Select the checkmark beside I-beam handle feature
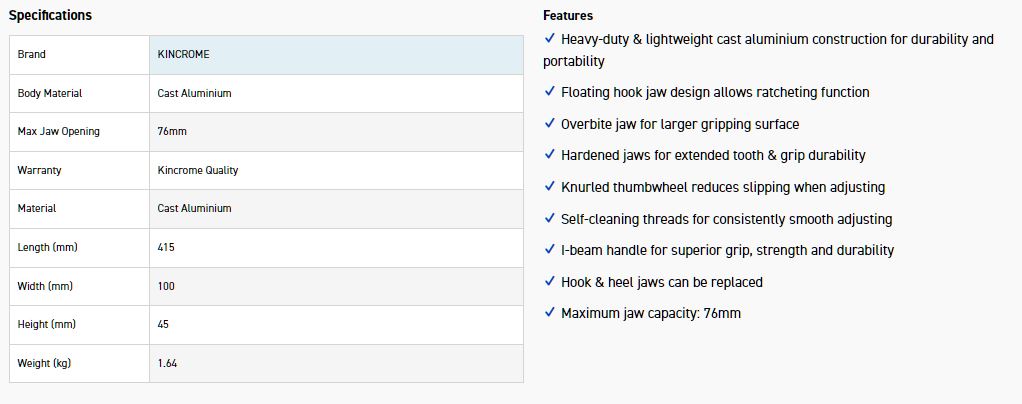Screen dimensions: 1022x404 click(x=549, y=249)
